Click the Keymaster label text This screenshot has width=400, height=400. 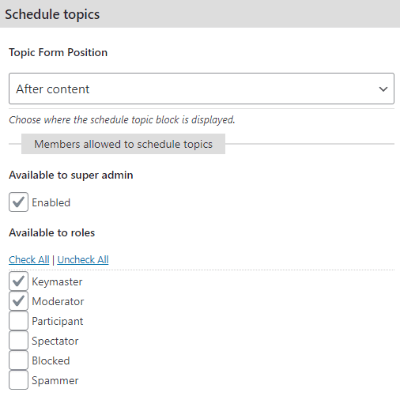[57, 282]
